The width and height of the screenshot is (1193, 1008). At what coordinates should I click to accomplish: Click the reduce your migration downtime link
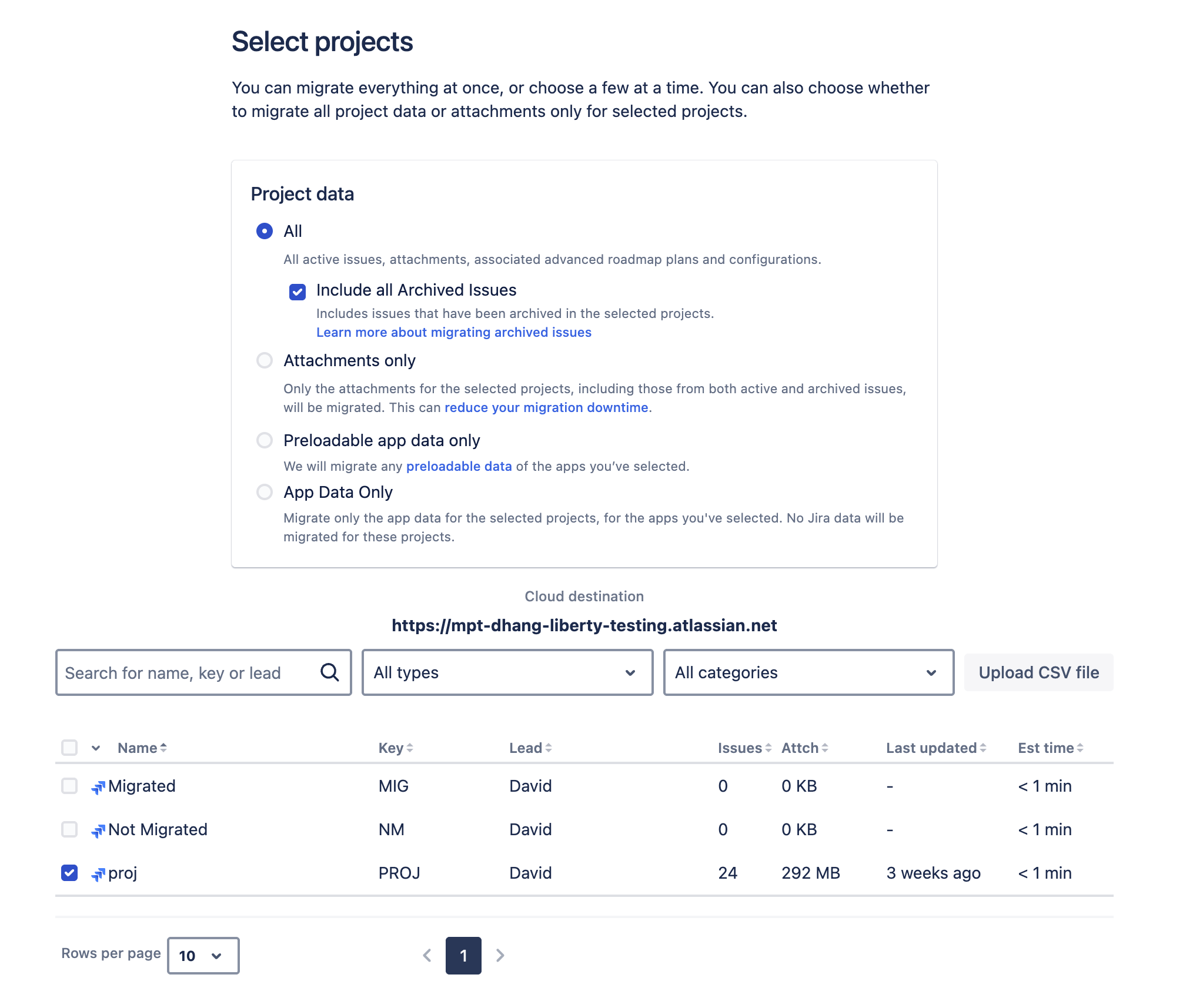(x=546, y=407)
